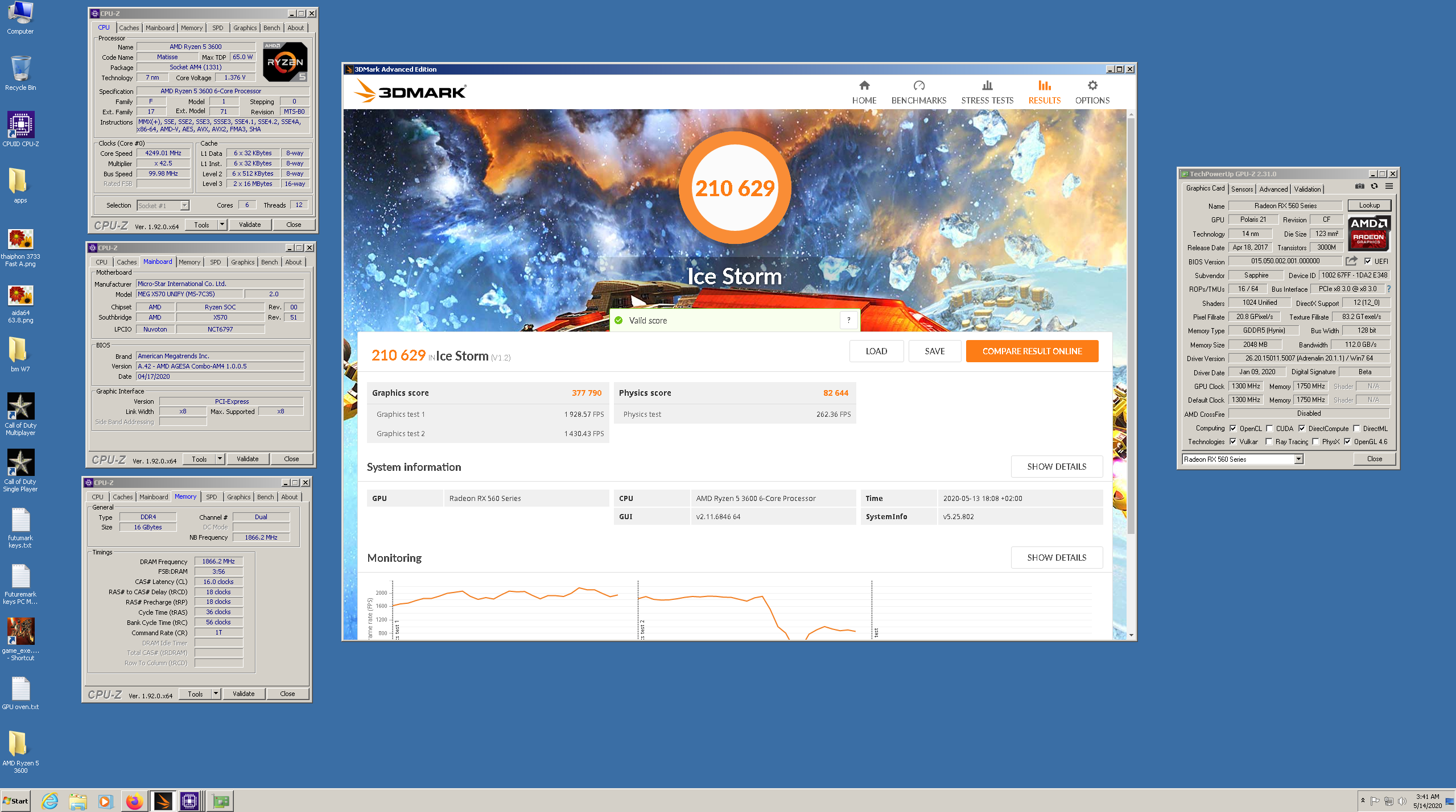Image resolution: width=1456 pixels, height=812 pixels.
Task: Toggle OpenGL 4.6 checkbox in GPU-Z
Action: point(1347,441)
